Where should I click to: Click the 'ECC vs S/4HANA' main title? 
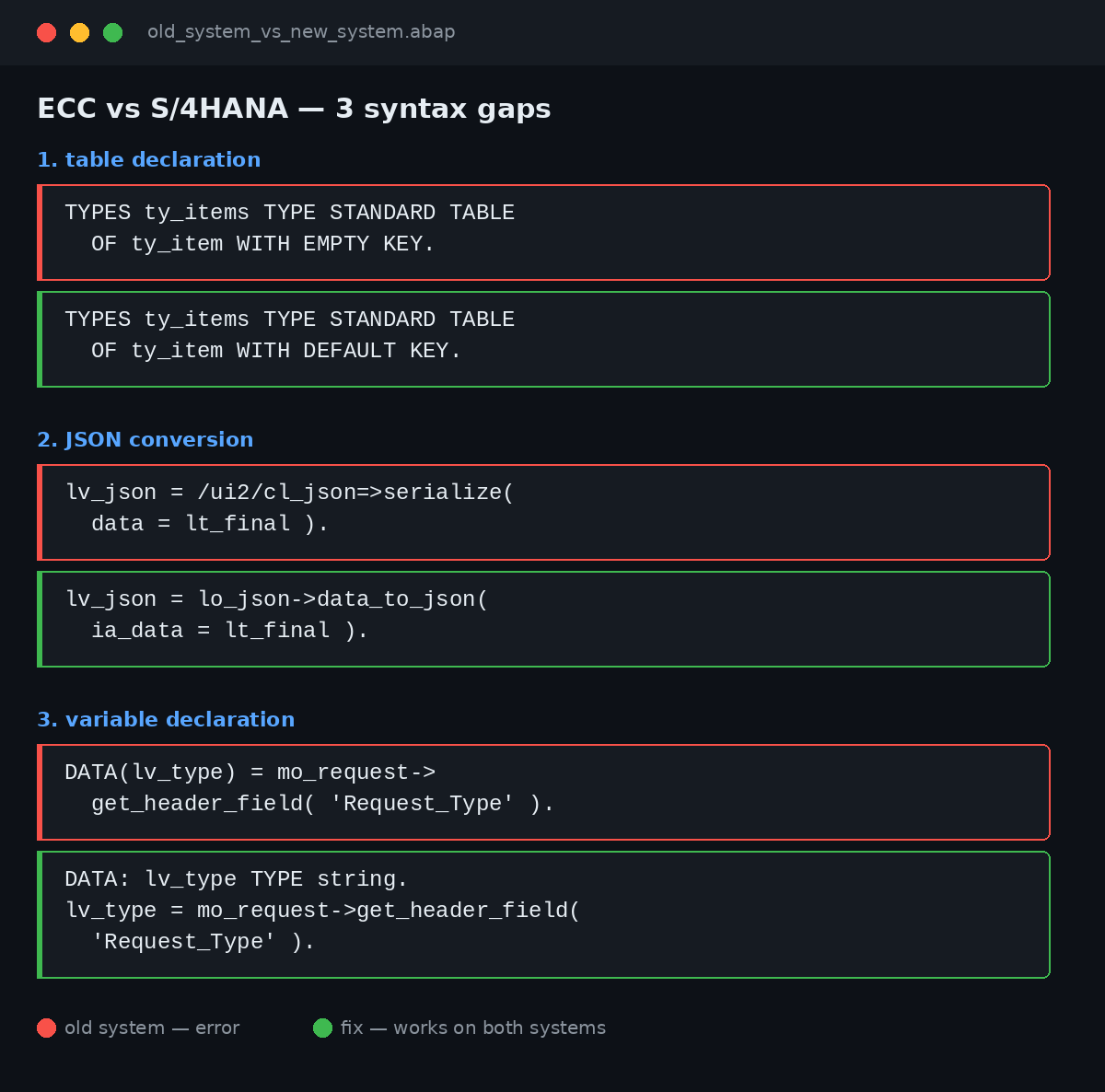(294, 109)
